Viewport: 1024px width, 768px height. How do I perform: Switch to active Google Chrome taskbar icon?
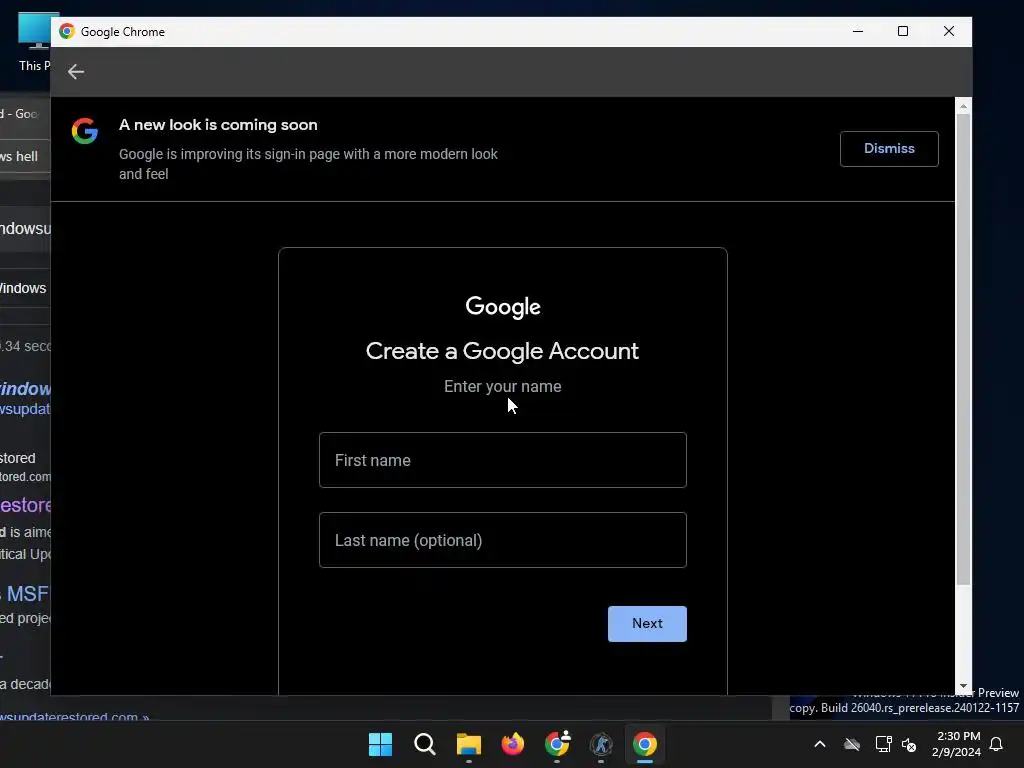(x=645, y=744)
